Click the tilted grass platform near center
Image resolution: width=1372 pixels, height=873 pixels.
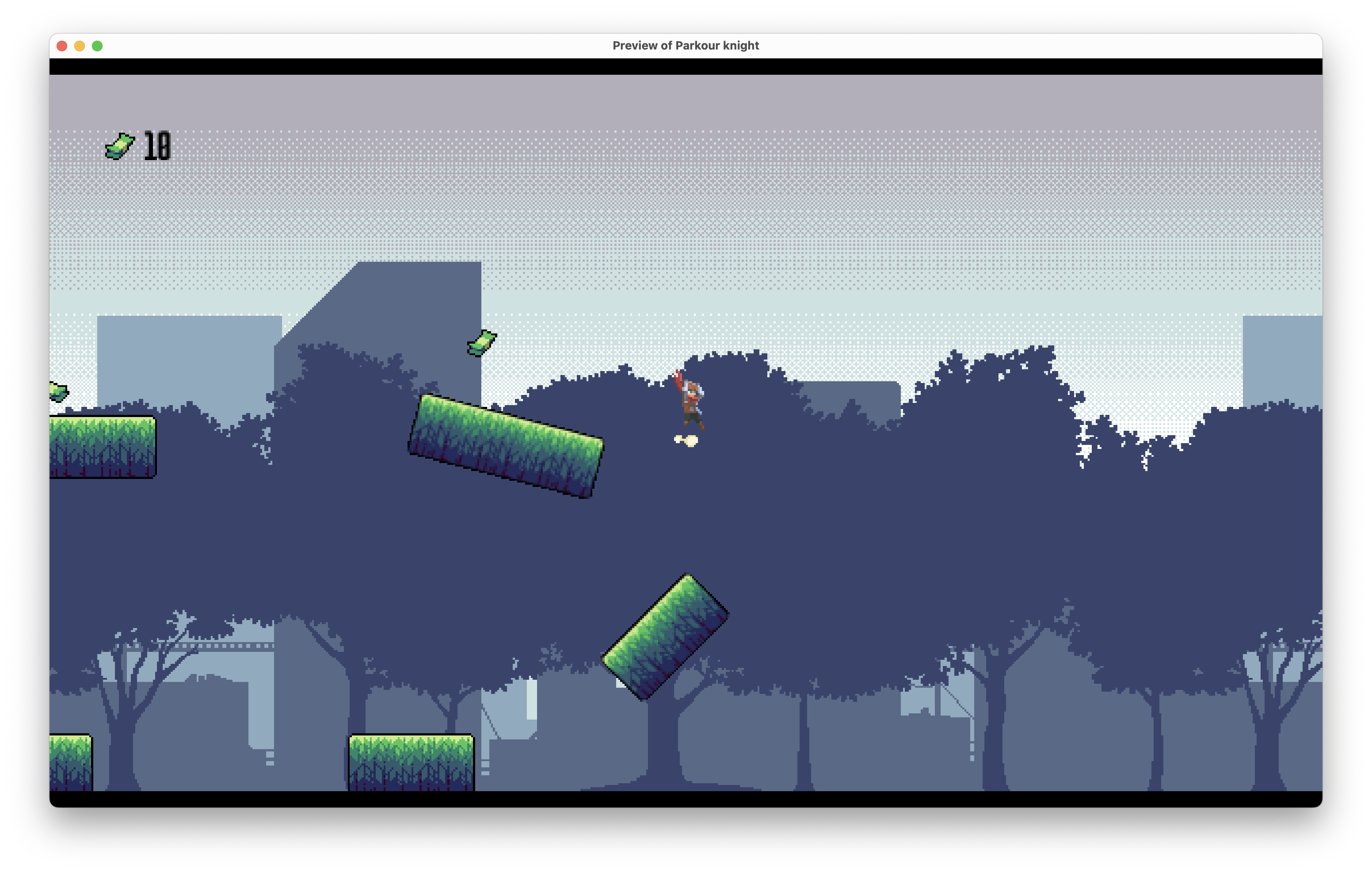pos(506,446)
